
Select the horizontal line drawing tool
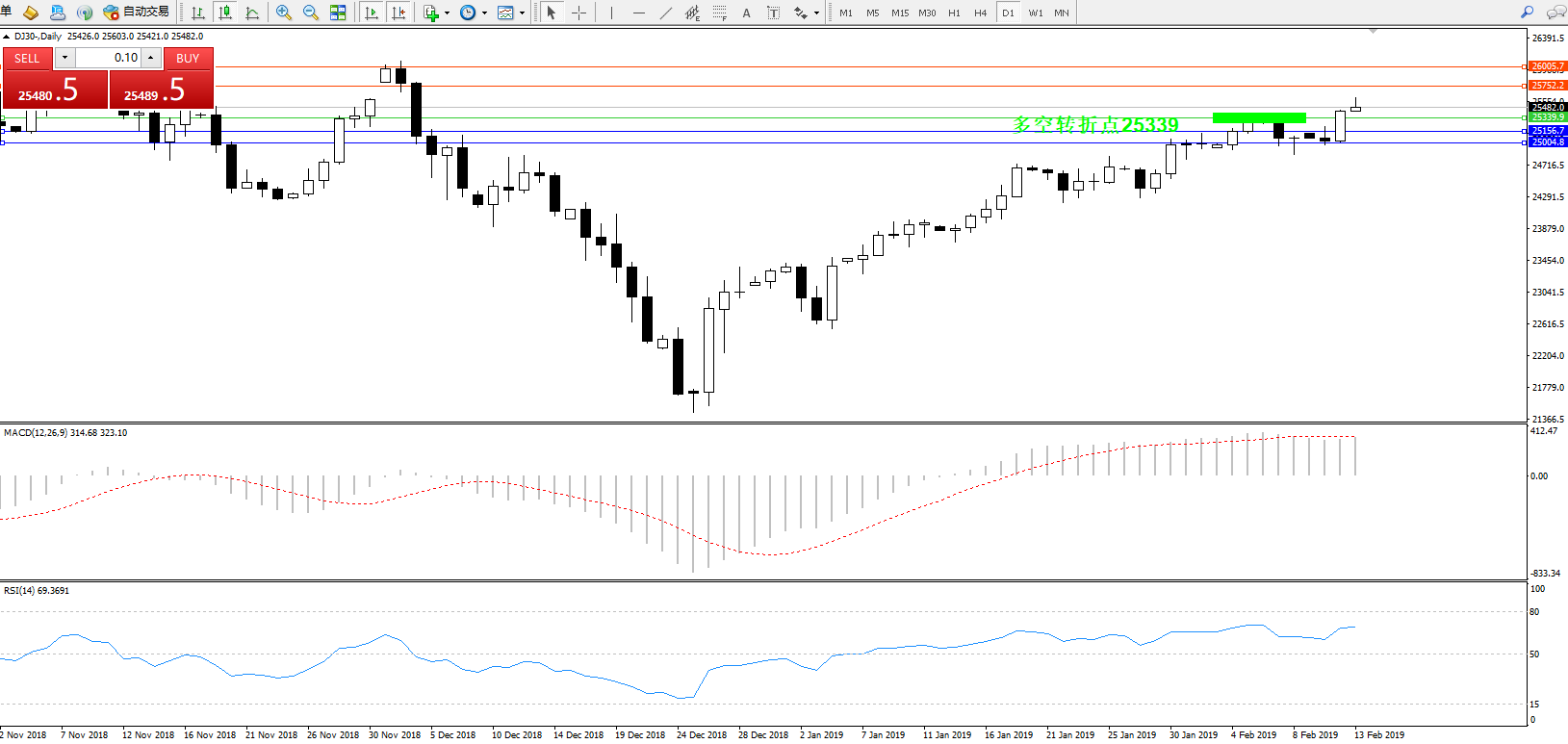click(639, 13)
